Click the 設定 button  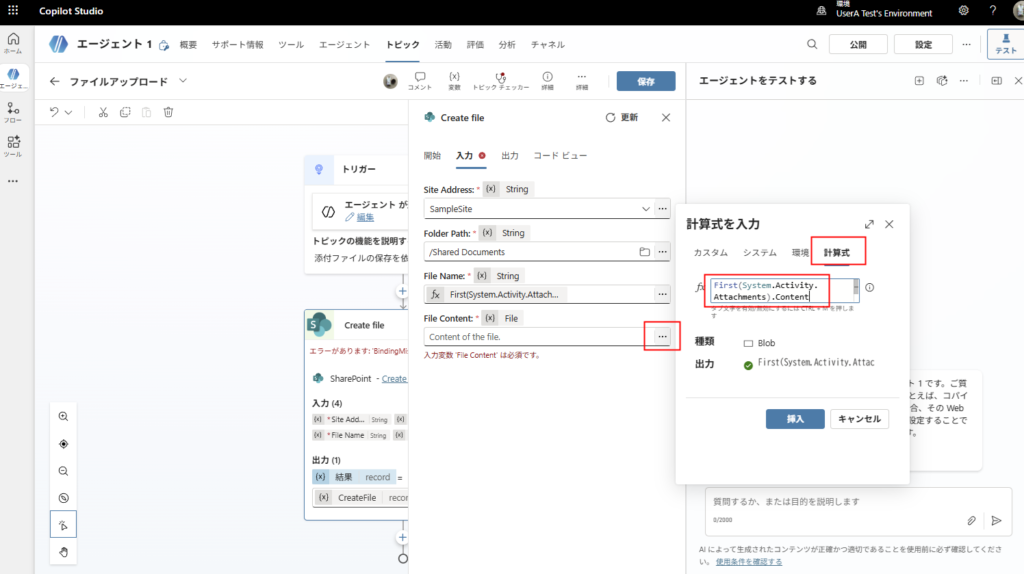[923, 44]
